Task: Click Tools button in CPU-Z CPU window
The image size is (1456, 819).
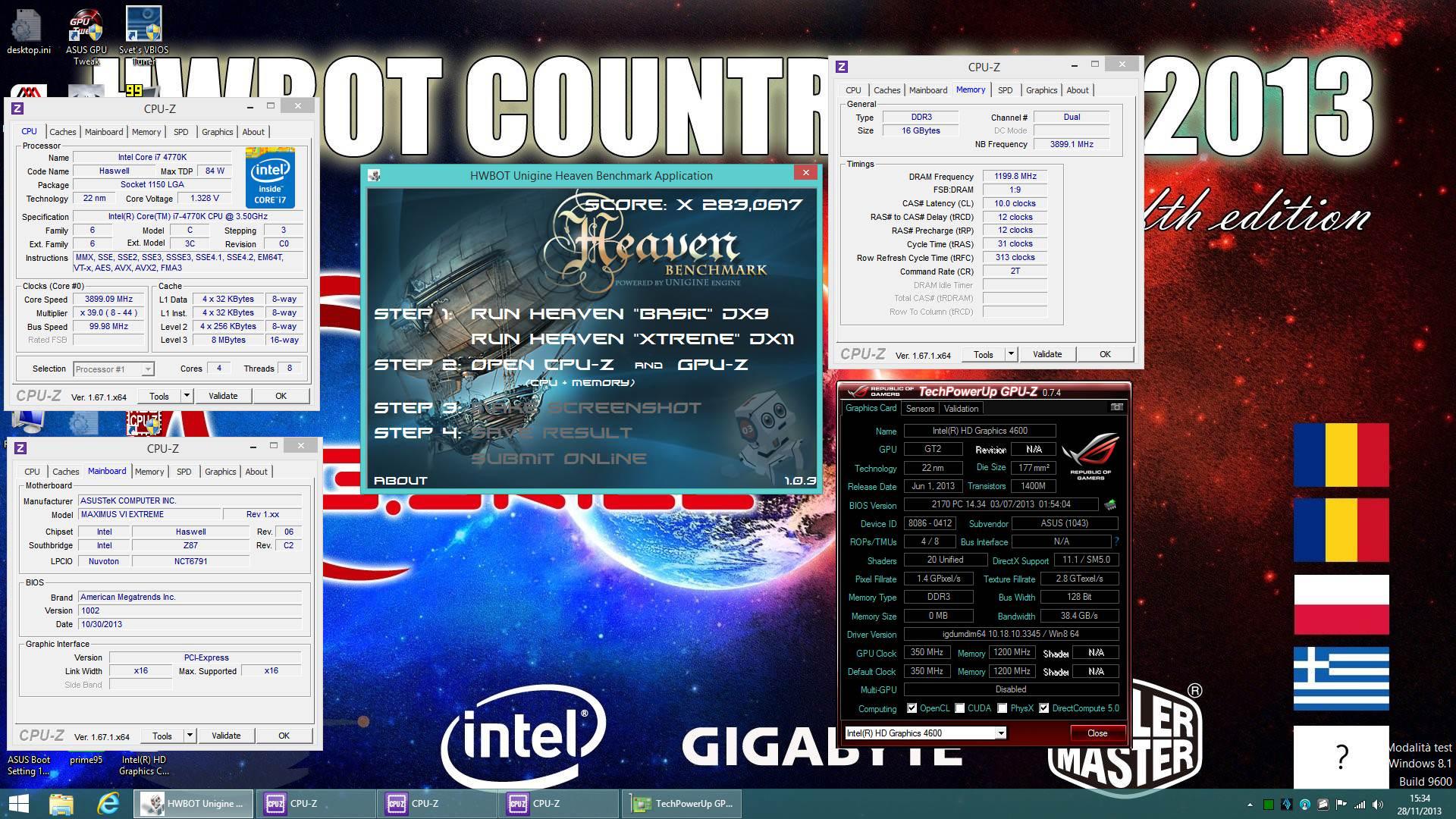Action: pos(159,396)
